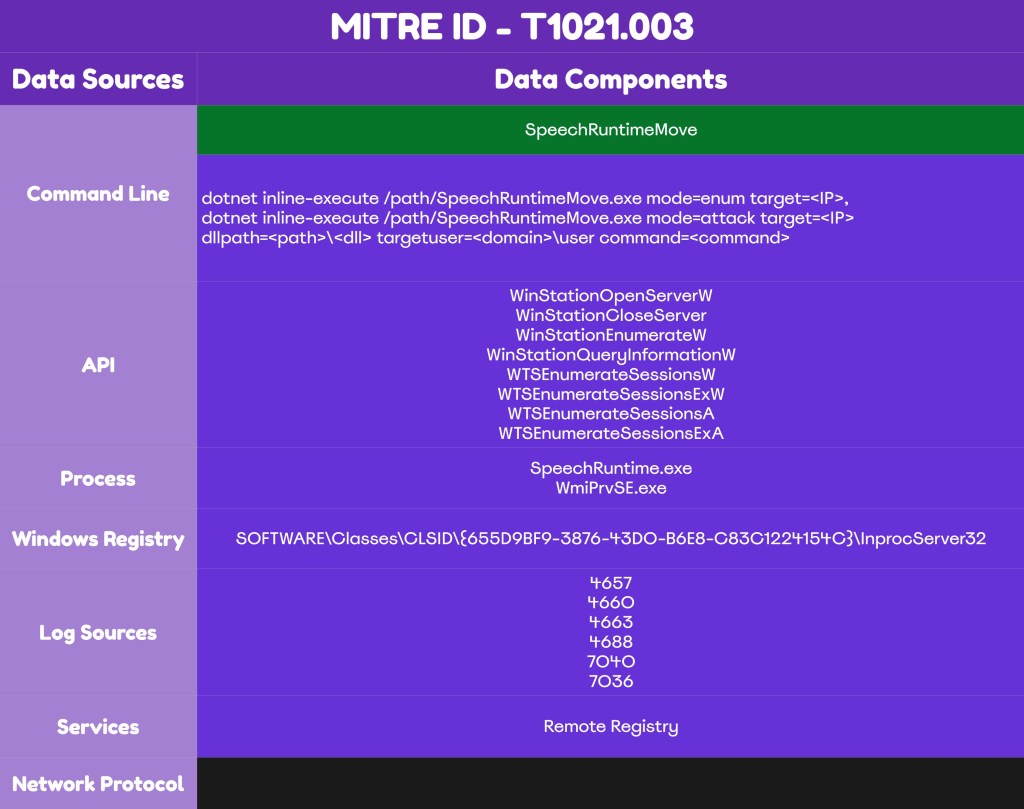Click the Remote Registry service entry
Screen dimensions: 1024x809
[610, 727]
